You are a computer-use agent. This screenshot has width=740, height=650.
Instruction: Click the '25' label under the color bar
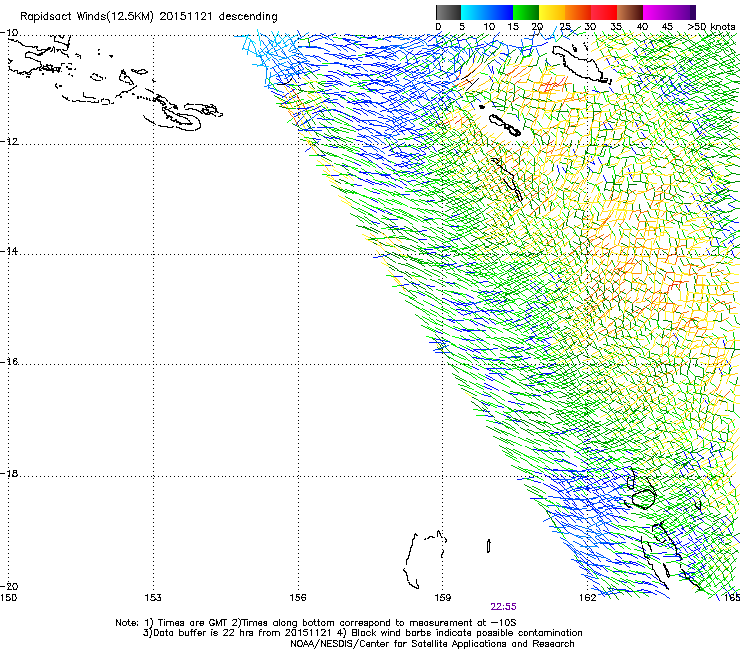click(x=565, y=27)
